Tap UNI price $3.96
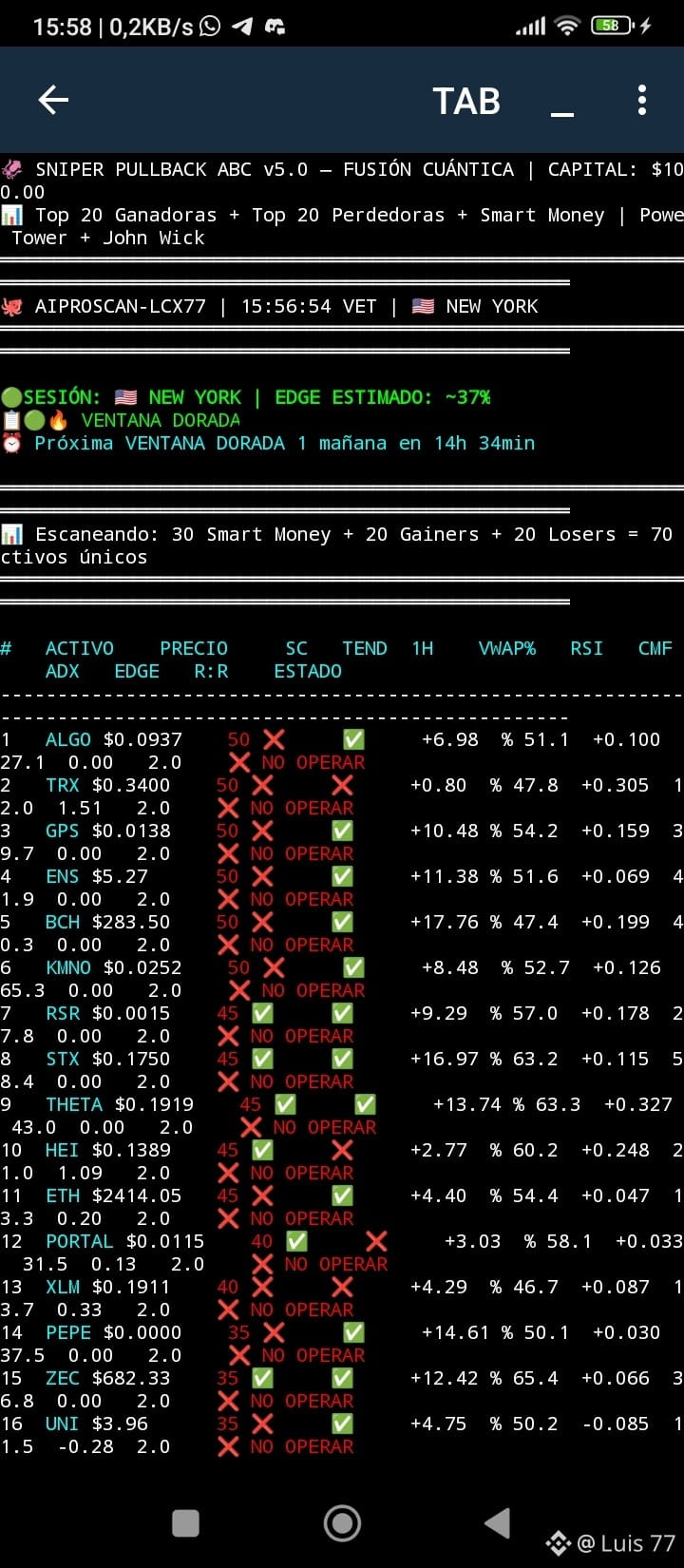 coord(120,1424)
